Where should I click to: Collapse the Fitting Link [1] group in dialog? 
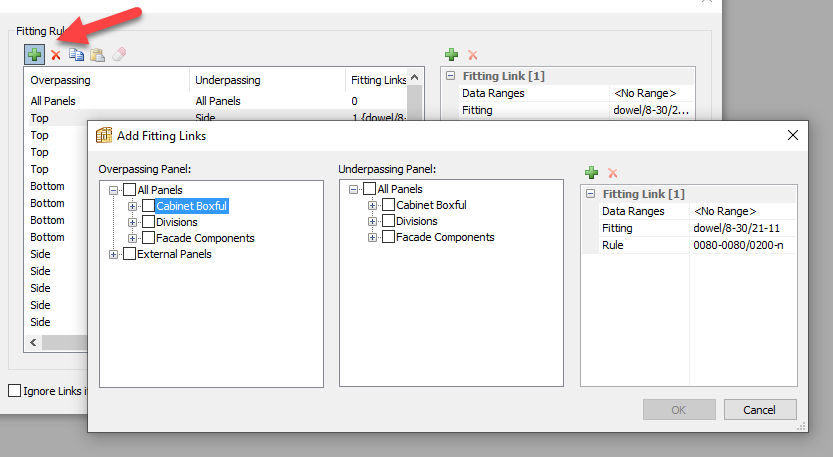(590, 194)
